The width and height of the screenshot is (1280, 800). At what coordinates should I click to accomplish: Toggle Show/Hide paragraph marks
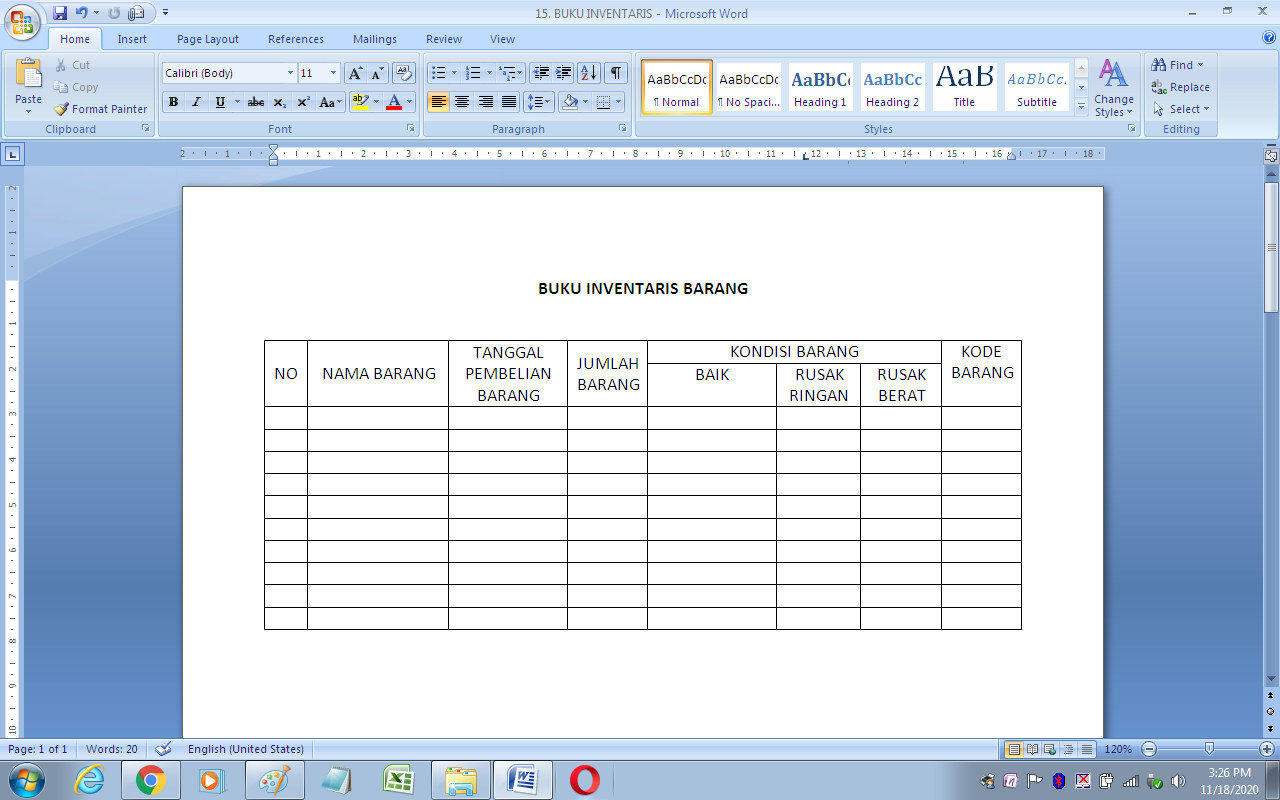pyautogui.click(x=616, y=73)
